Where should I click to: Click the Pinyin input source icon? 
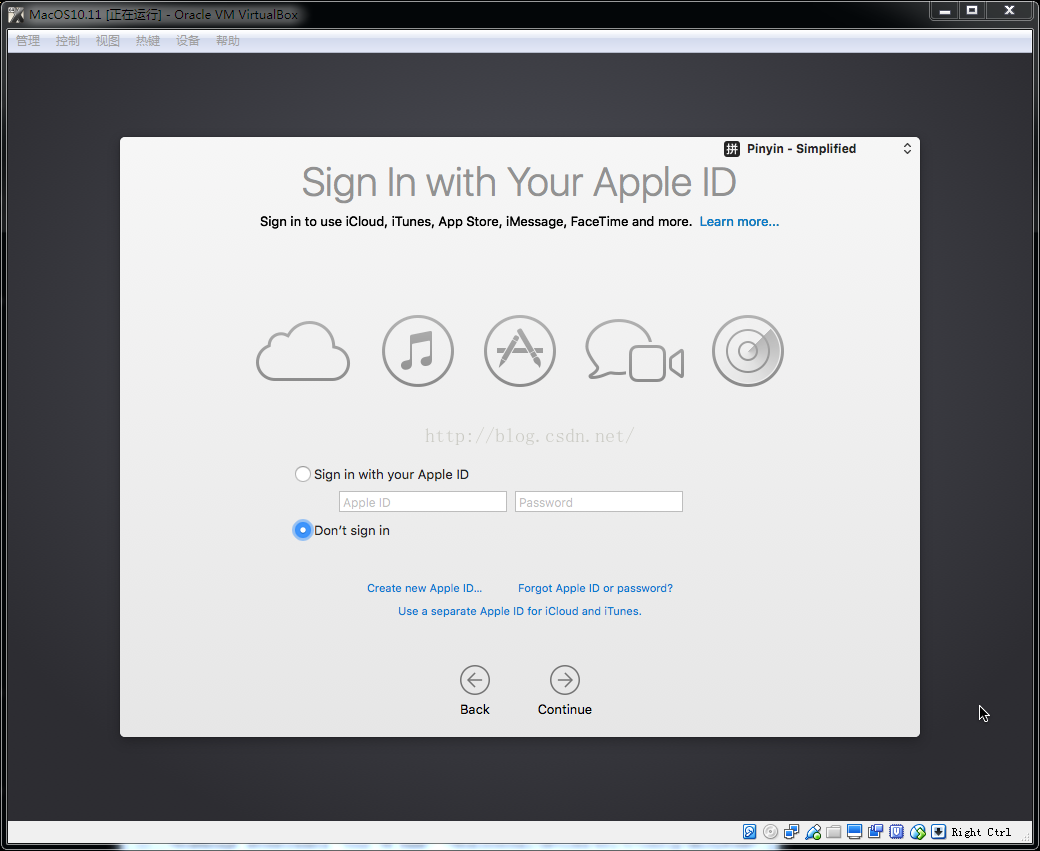[732, 149]
